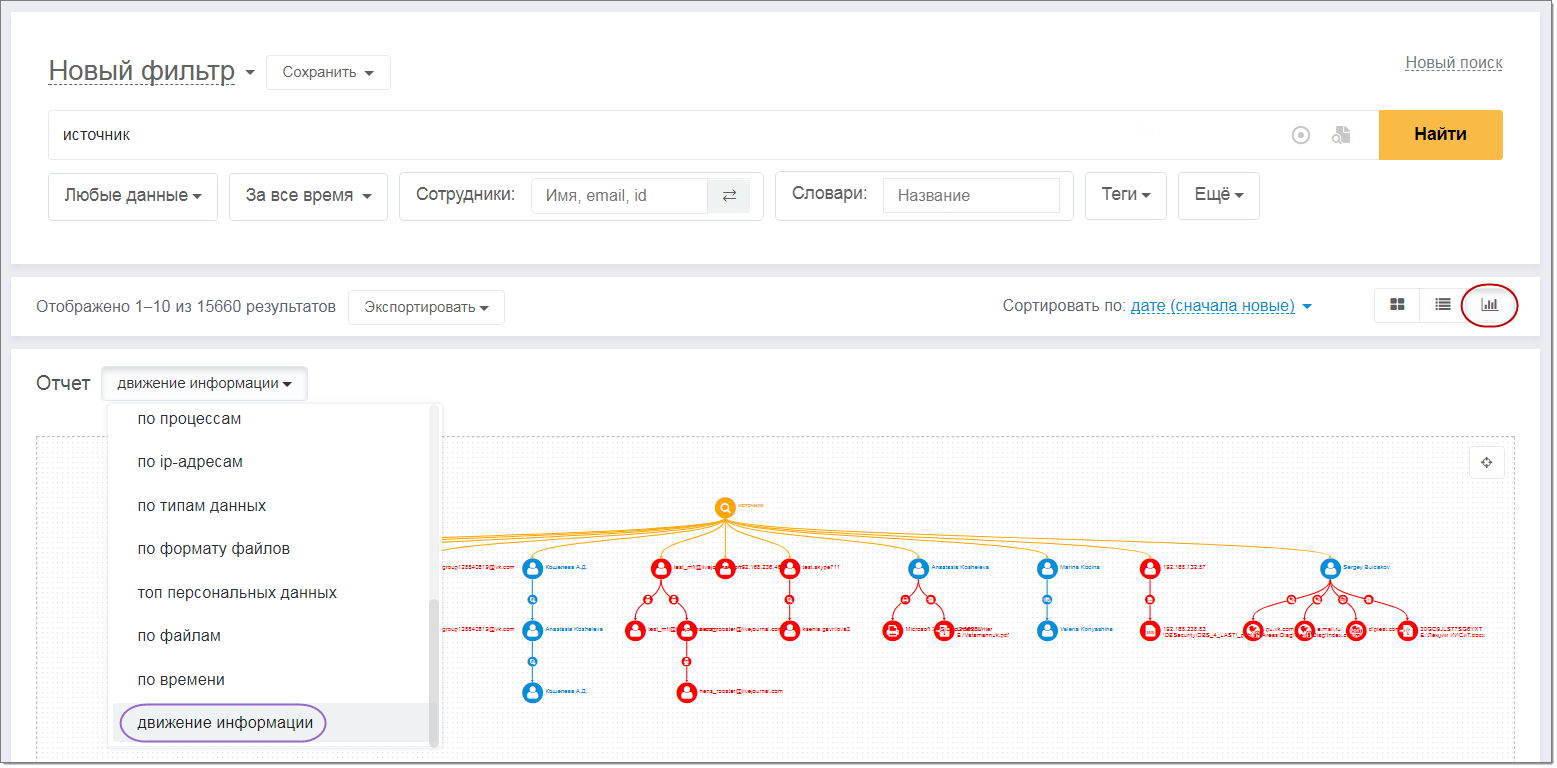Toggle the employees swap arrows button

click(x=729, y=196)
